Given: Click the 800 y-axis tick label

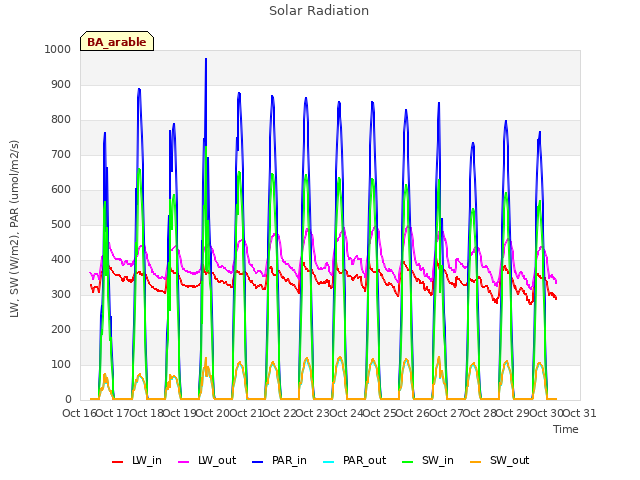Looking at the screenshot, I should [x=61, y=120].
